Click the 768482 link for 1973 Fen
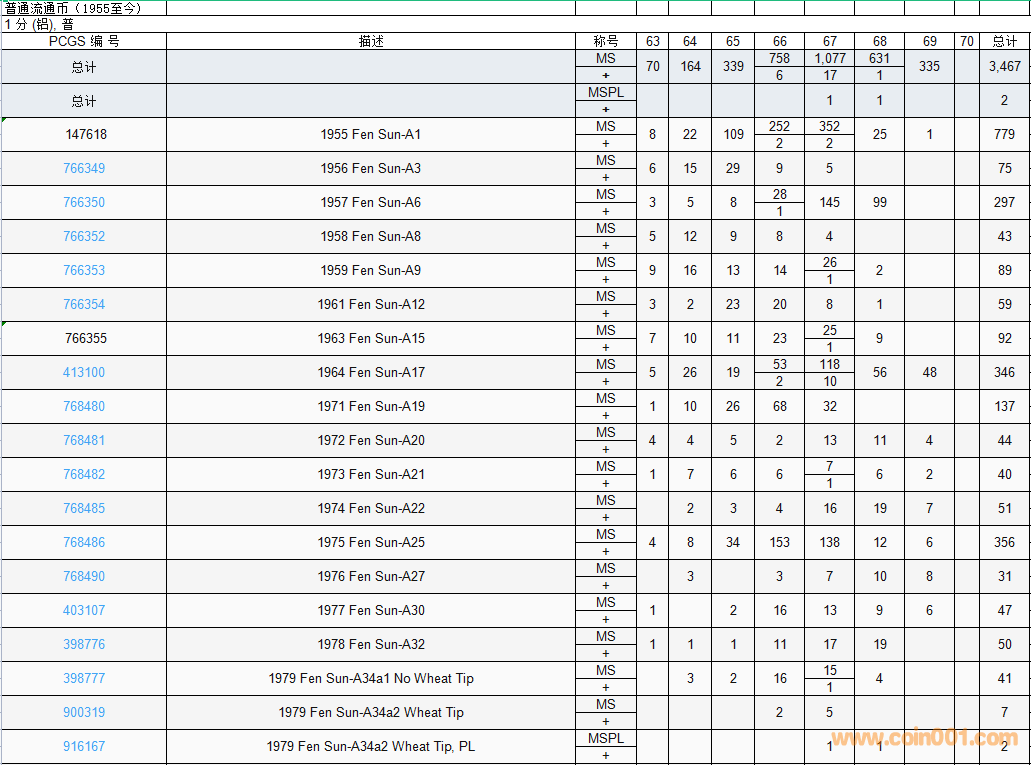Viewport: 1031px width, 765px height. point(84,474)
